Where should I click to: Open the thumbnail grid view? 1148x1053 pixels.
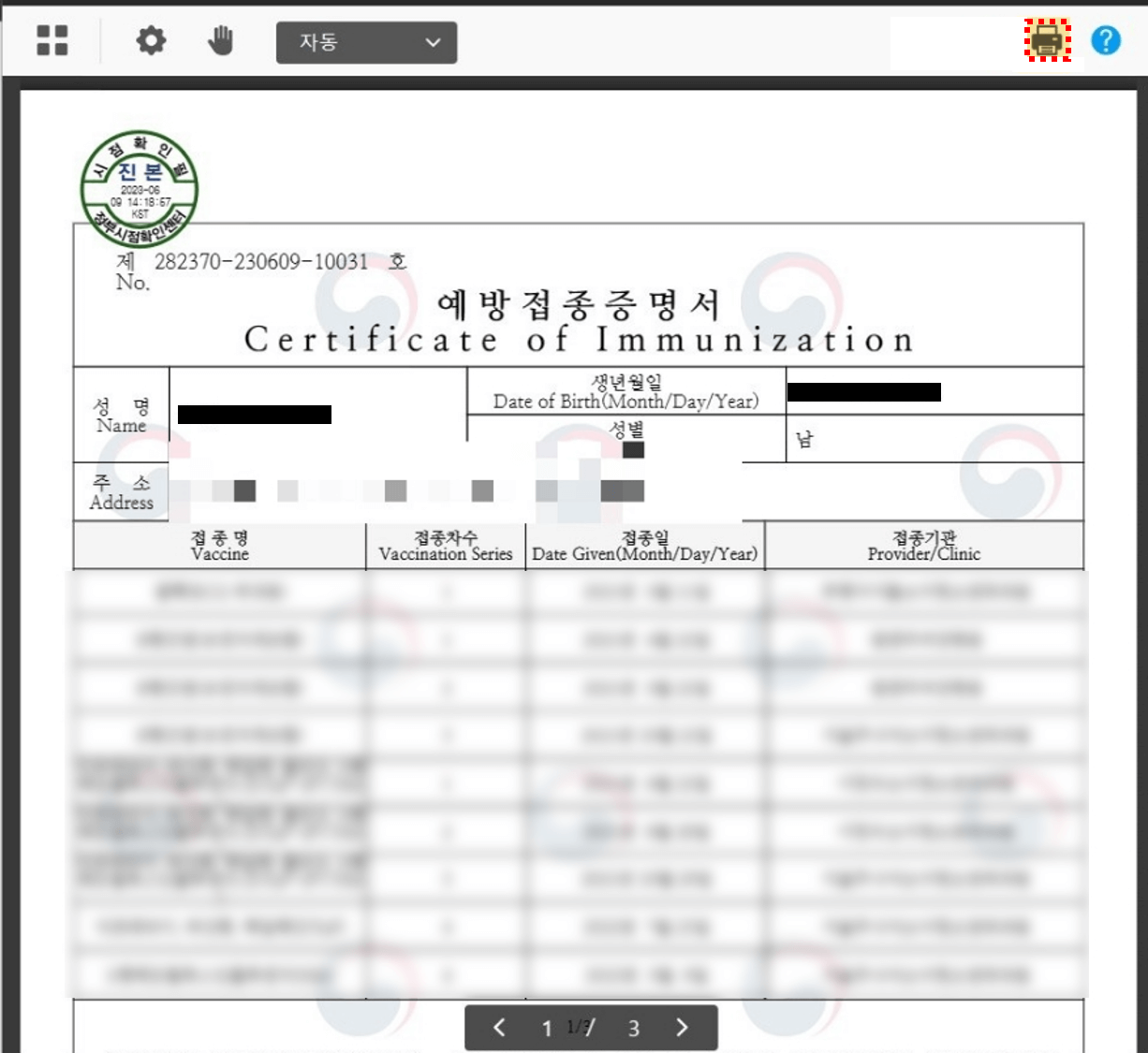(x=52, y=40)
